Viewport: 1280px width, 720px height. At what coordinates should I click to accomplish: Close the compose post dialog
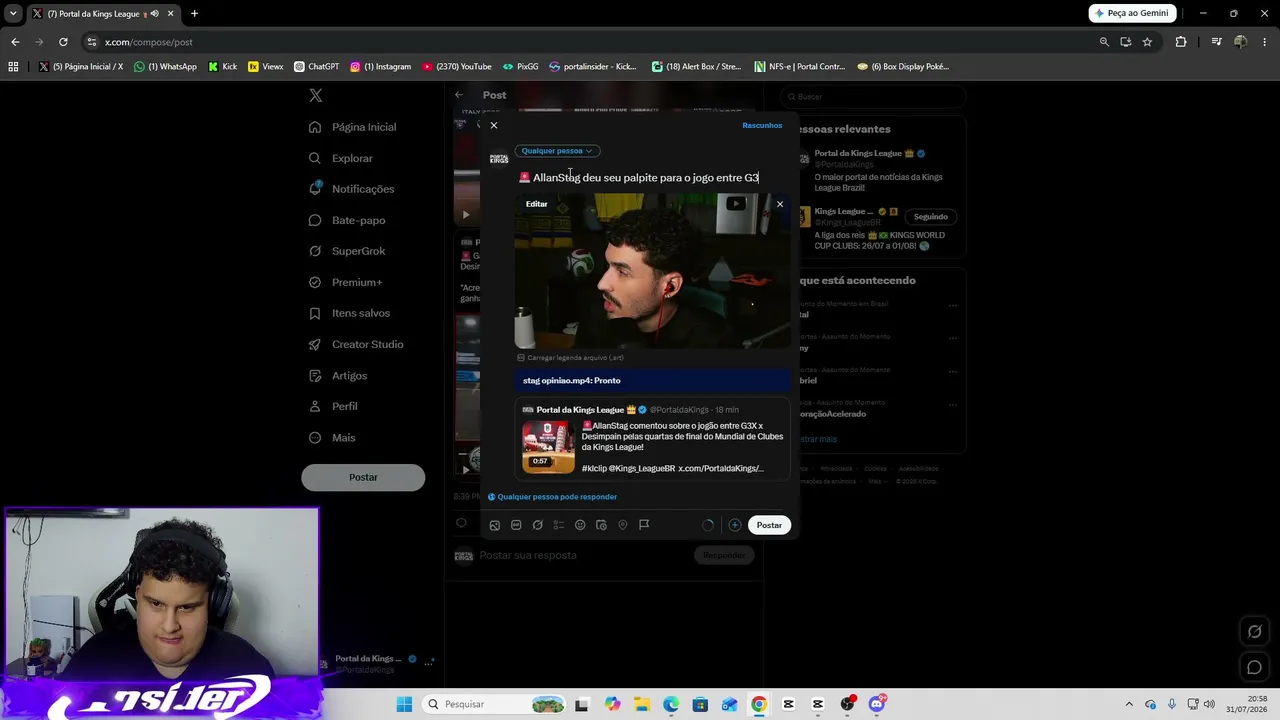[493, 125]
